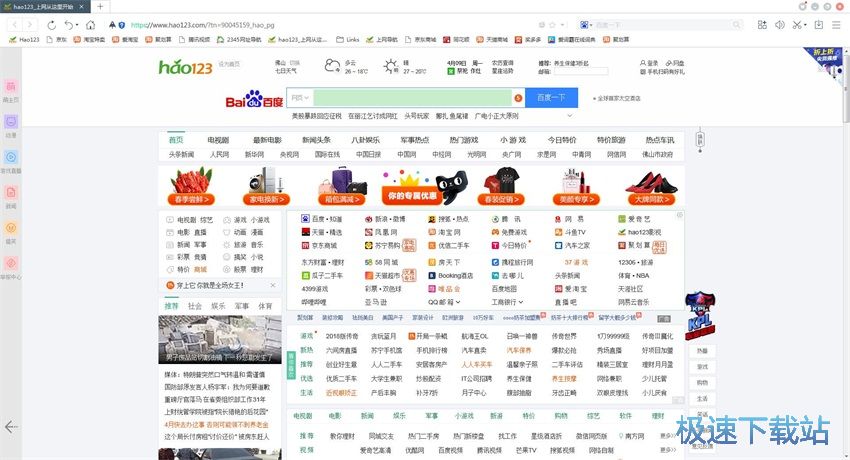Bookmark the page with the star icon

[x=552, y=25]
